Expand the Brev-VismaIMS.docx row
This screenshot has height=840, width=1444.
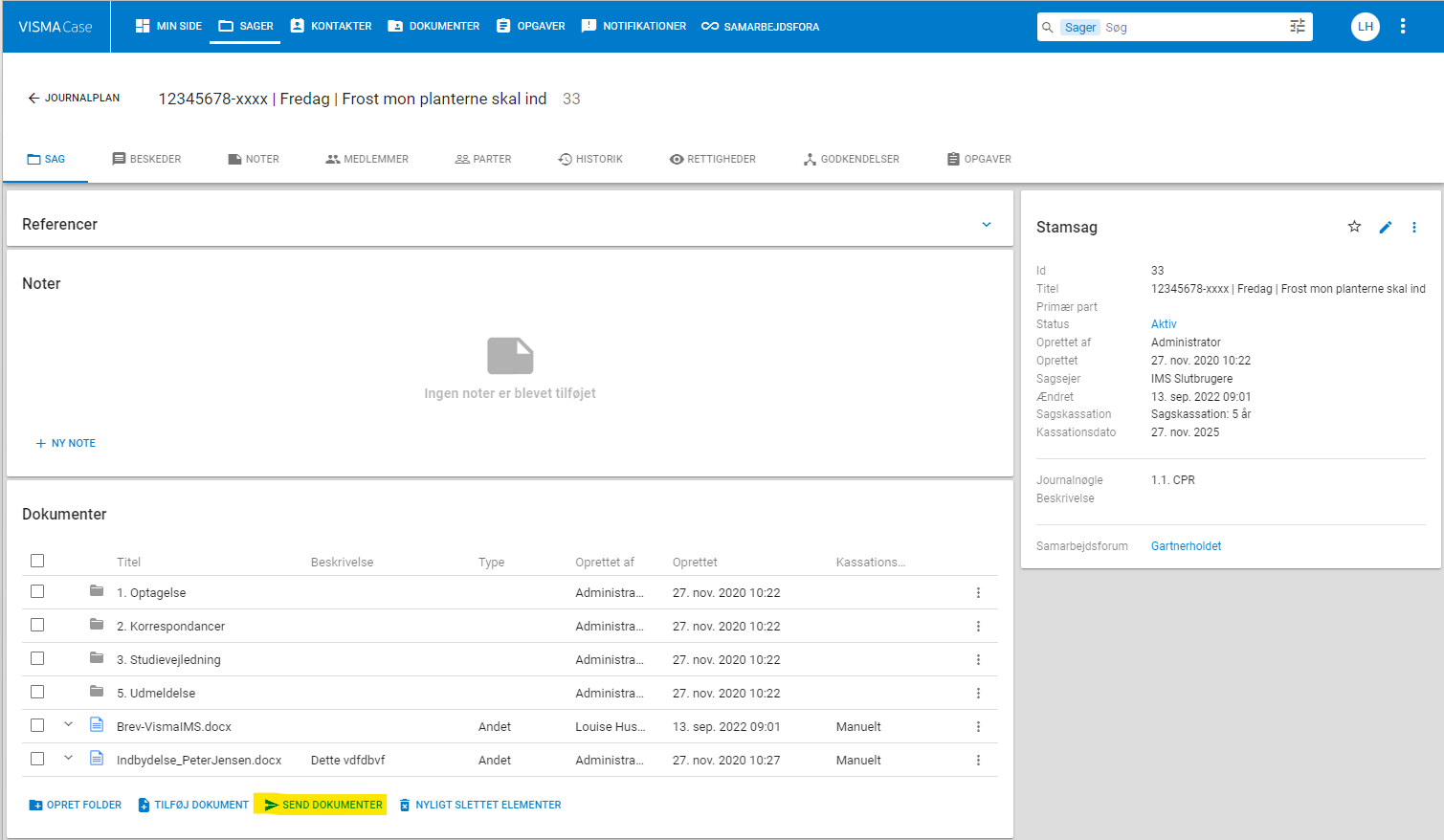coord(68,724)
